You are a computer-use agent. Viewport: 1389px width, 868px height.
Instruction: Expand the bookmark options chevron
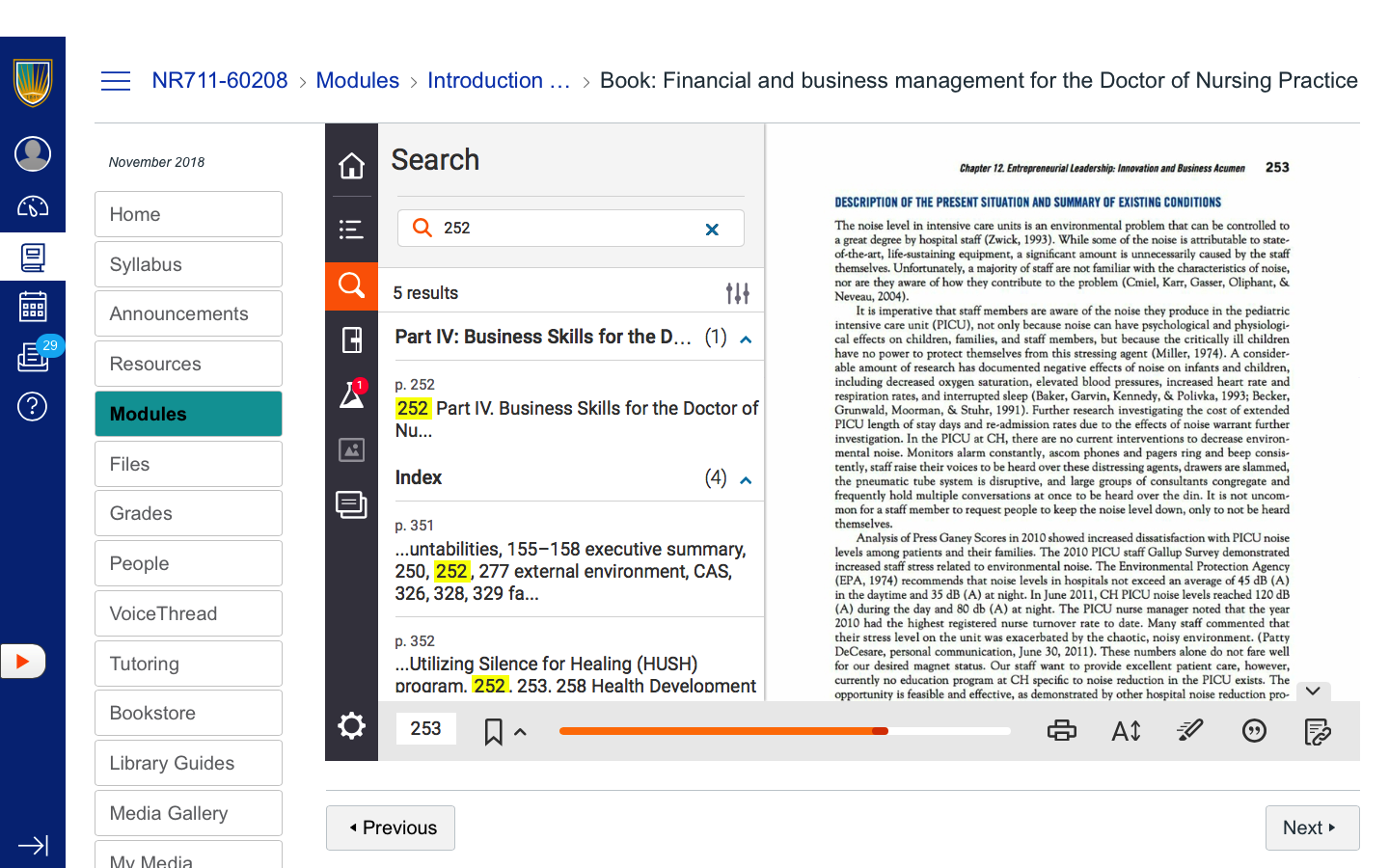521,732
